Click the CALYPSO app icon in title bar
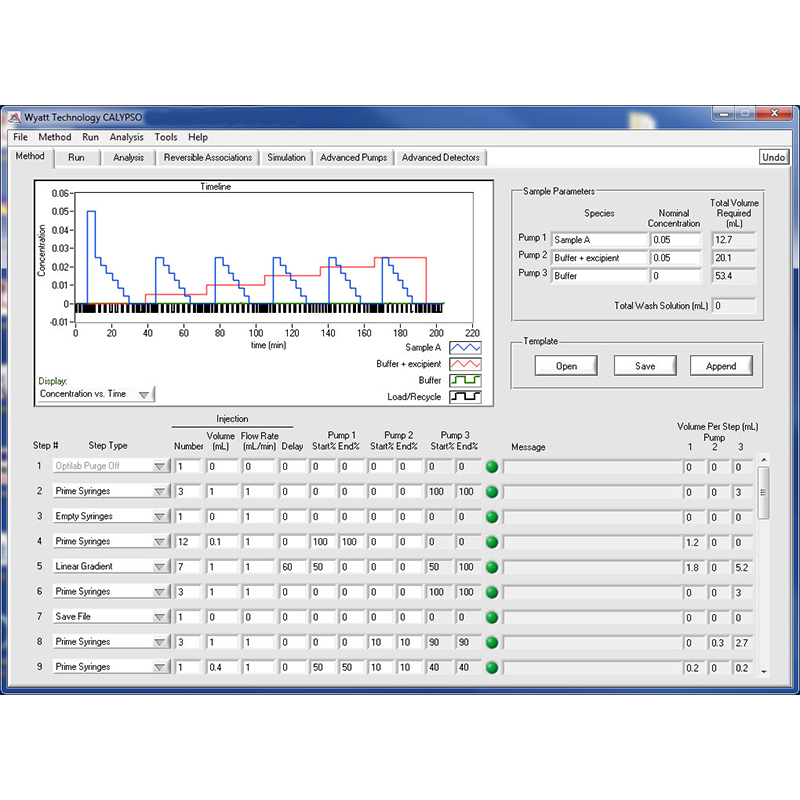 (x=14, y=118)
